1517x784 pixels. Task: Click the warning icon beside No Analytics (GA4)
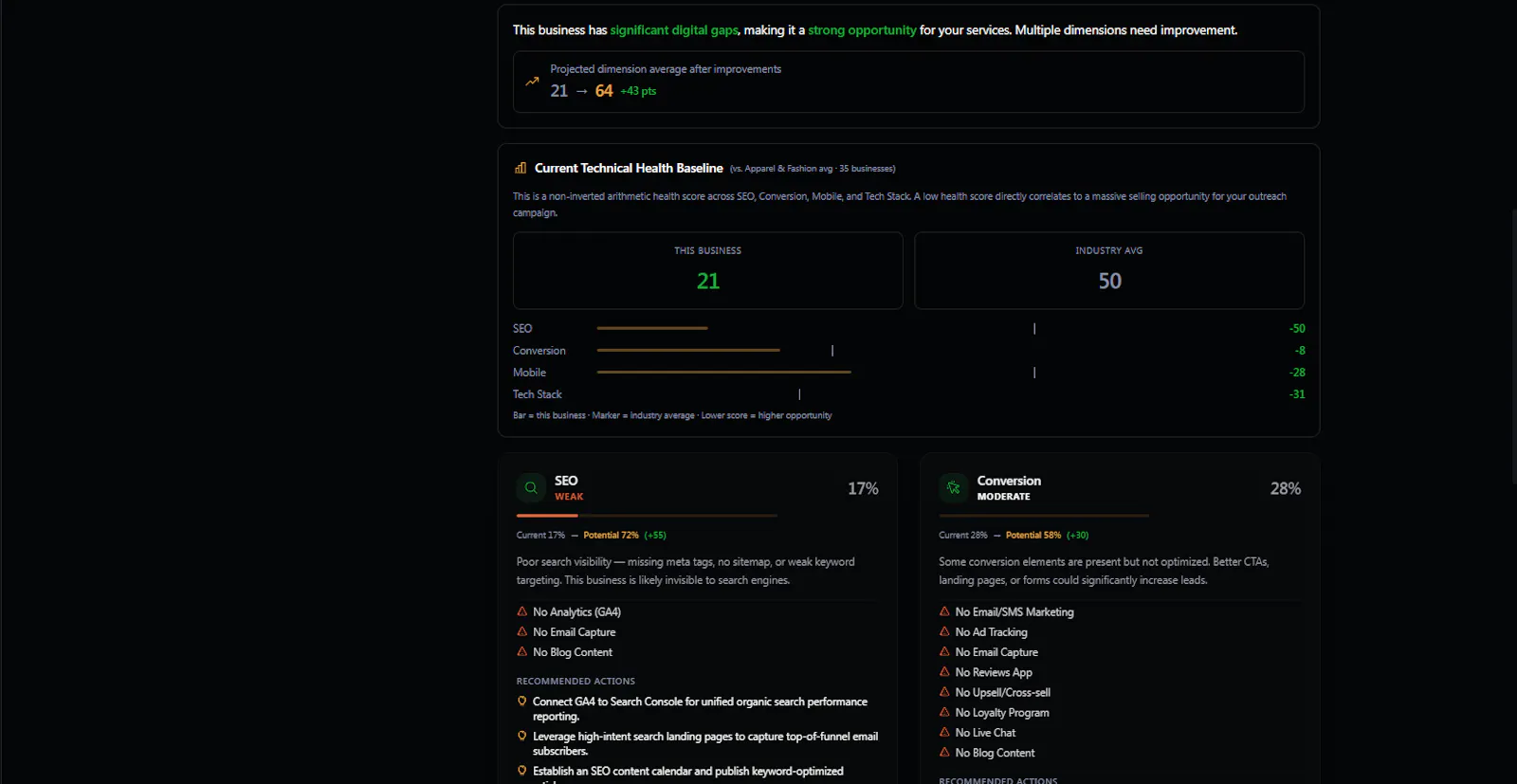pos(521,611)
